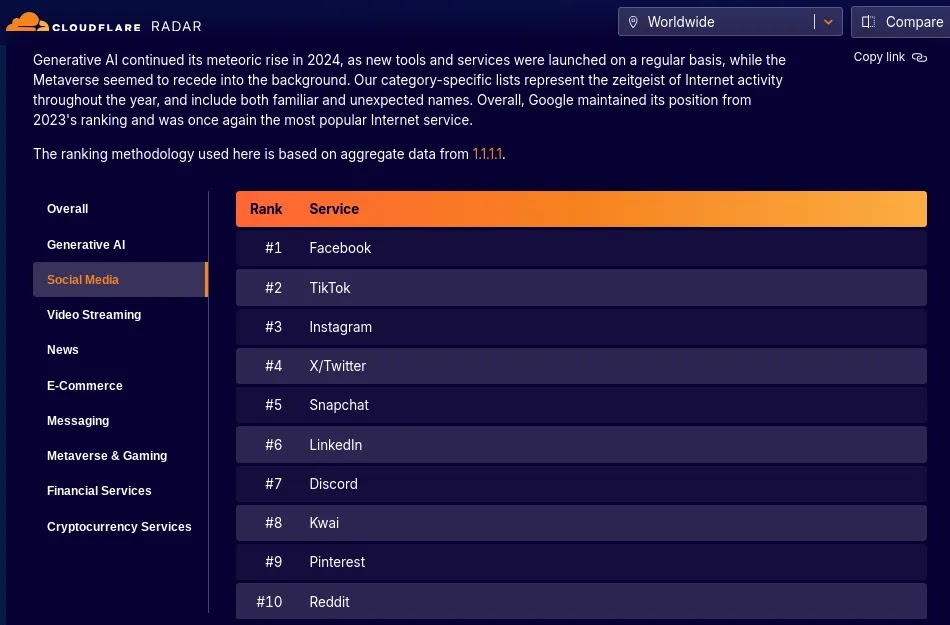Click the Reddit row ranked #10
950x625 pixels.
pyautogui.click(x=581, y=601)
